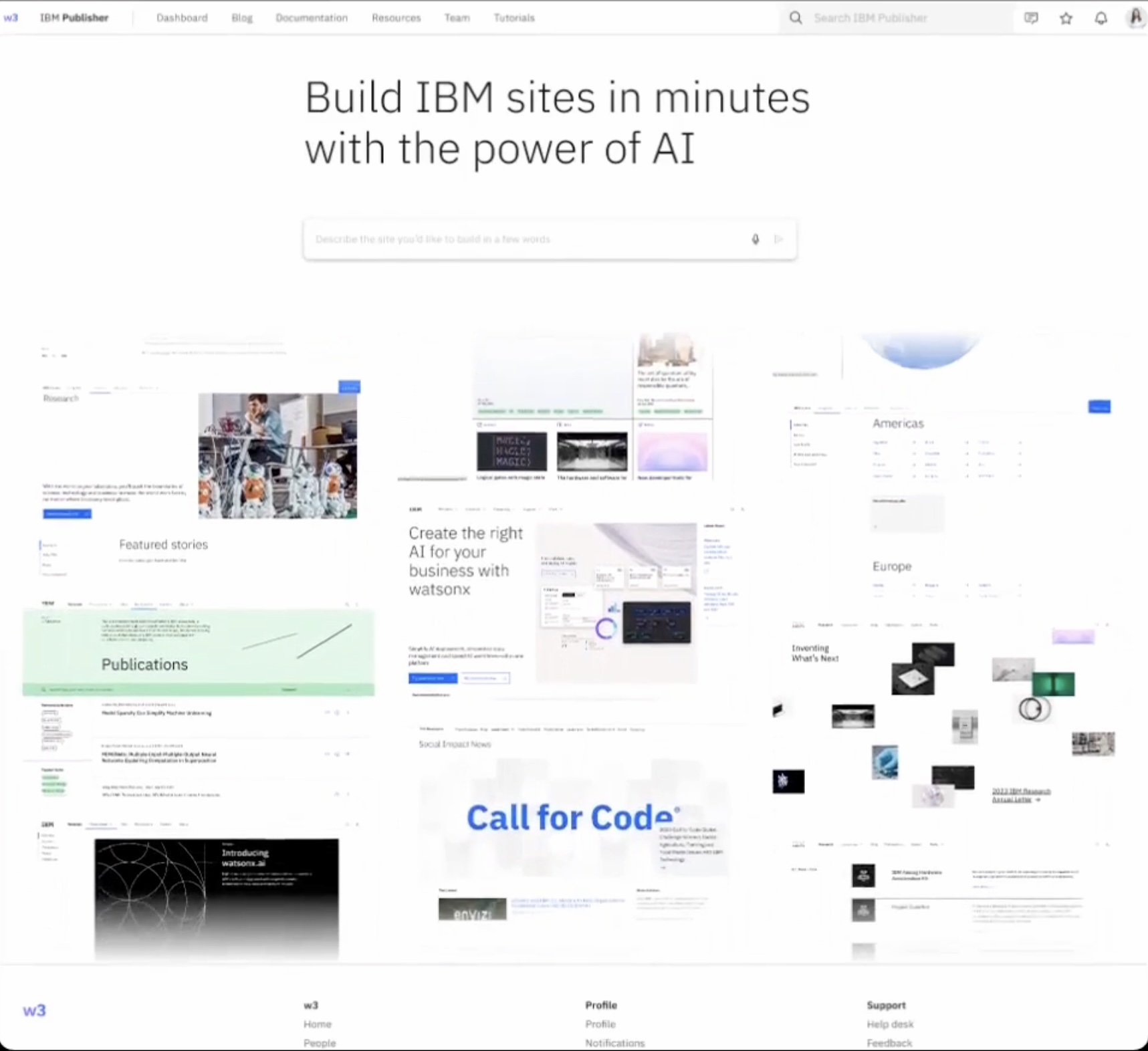
Task: Click the Feedback footer link
Action: pyautogui.click(x=889, y=1043)
